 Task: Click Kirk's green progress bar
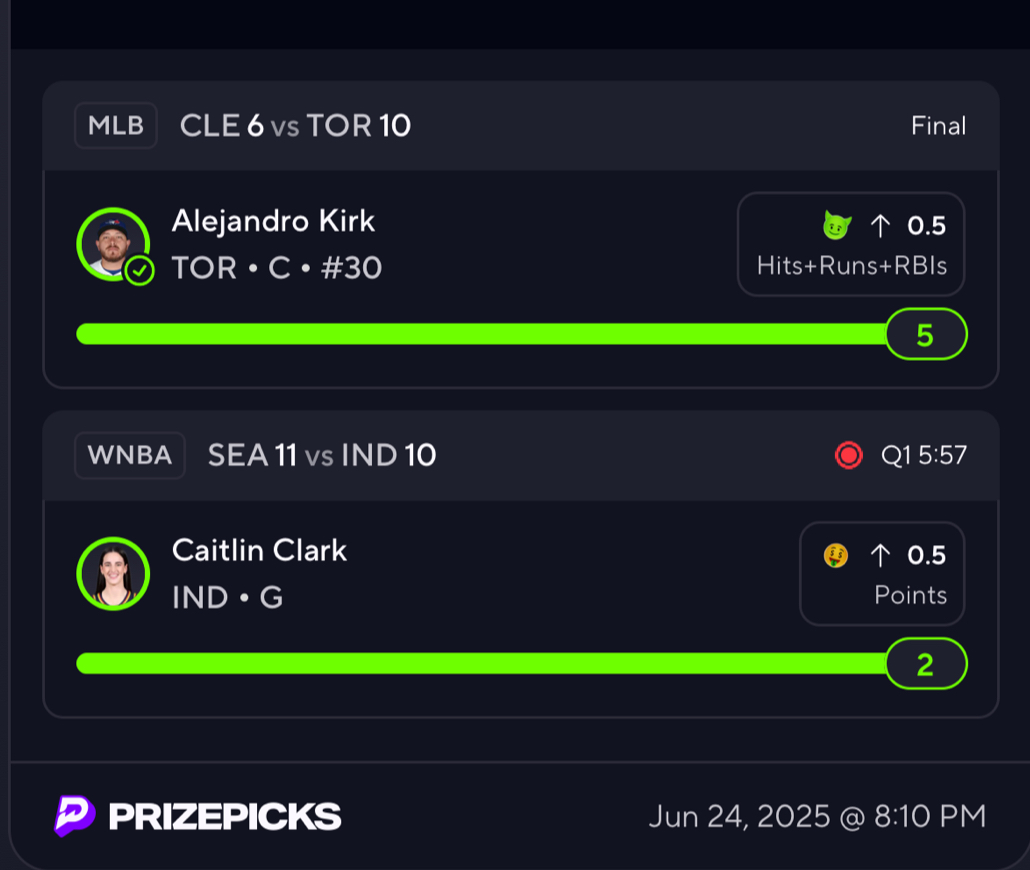[481, 334]
